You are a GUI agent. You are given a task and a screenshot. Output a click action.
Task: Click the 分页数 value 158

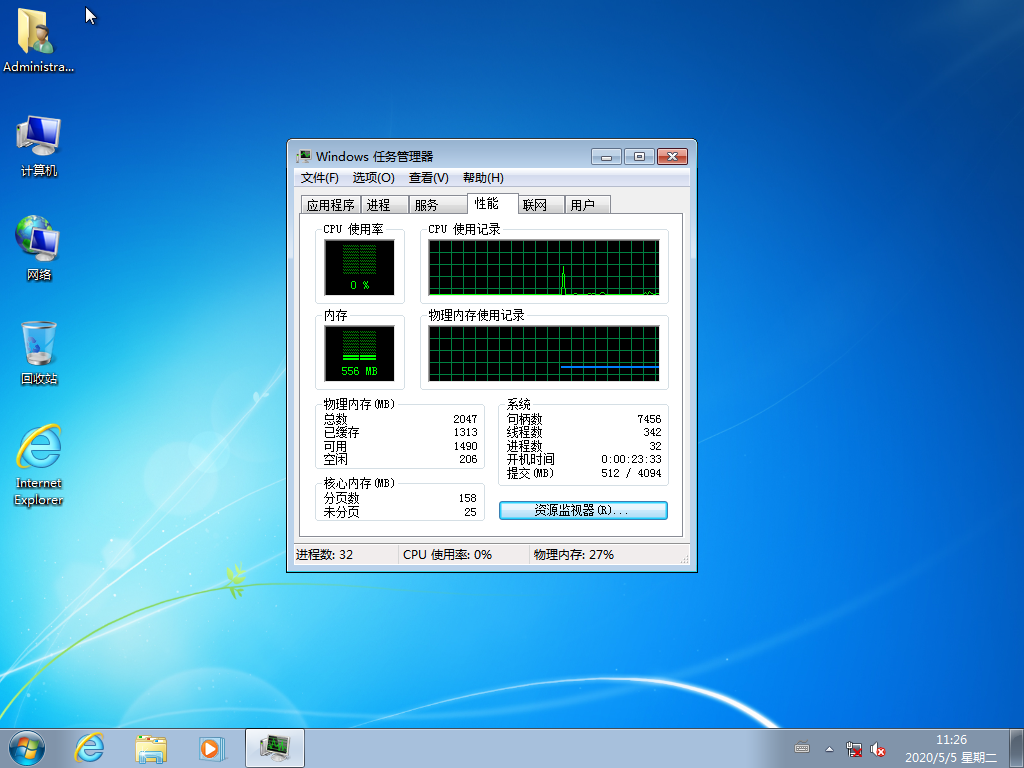(x=468, y=498)
